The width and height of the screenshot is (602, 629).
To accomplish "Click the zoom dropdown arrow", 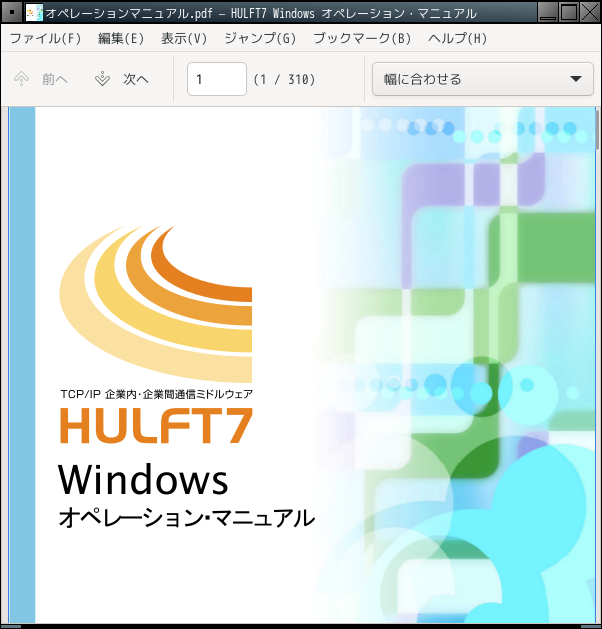I will 576,79.
